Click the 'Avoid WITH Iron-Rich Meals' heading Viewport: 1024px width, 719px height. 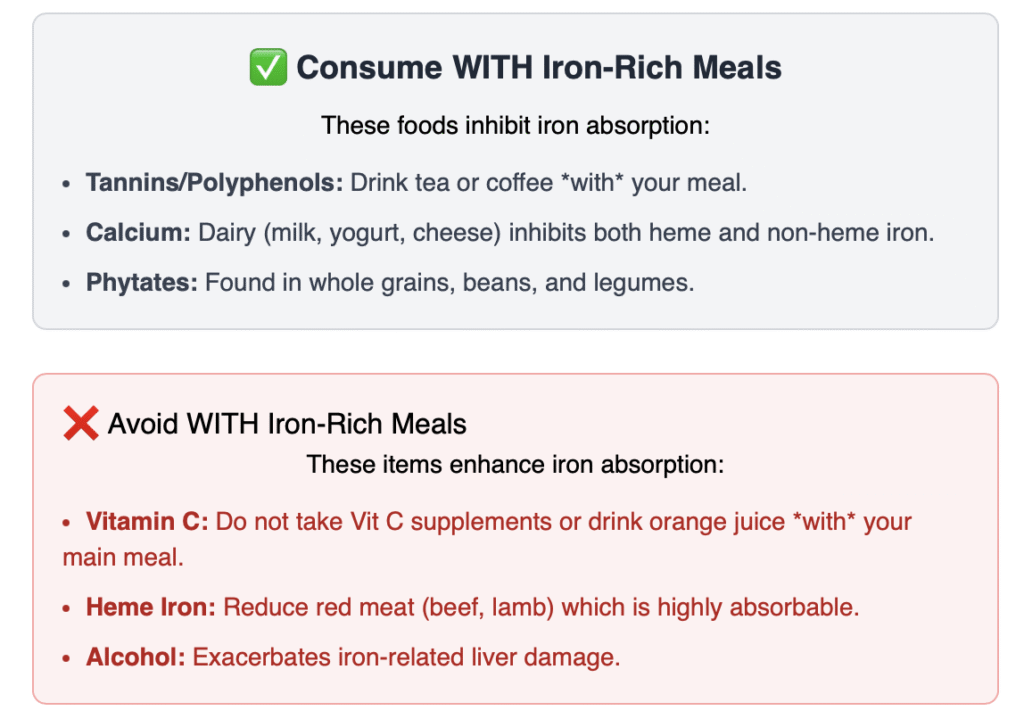click(287, 424)
